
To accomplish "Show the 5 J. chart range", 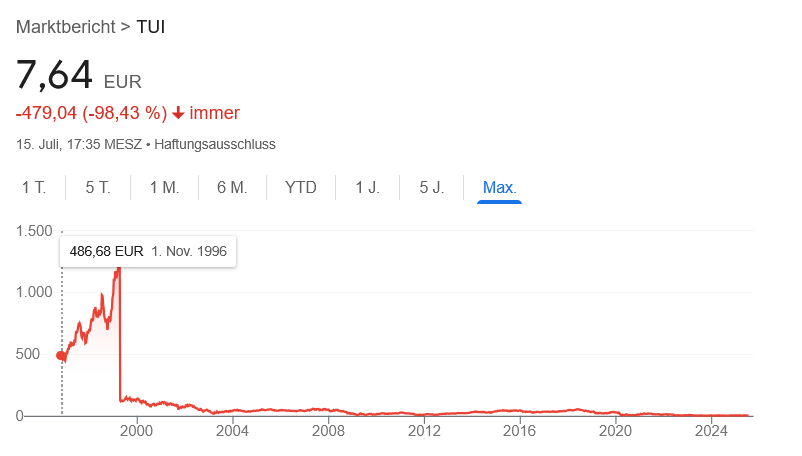I will [x=432, y=187].
